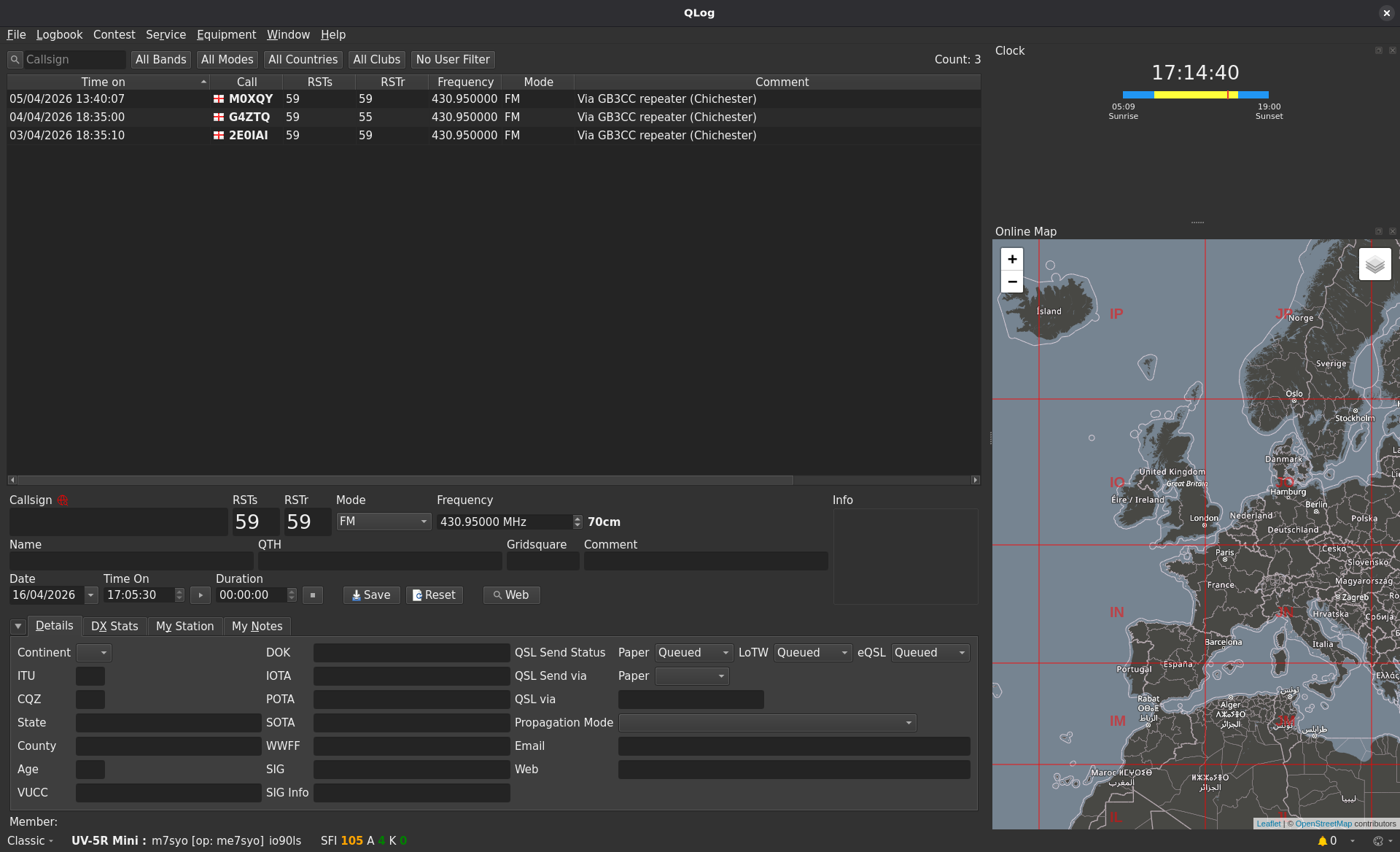Click the map layers icon
The image size is (1400, 852).
[1374, 264]
